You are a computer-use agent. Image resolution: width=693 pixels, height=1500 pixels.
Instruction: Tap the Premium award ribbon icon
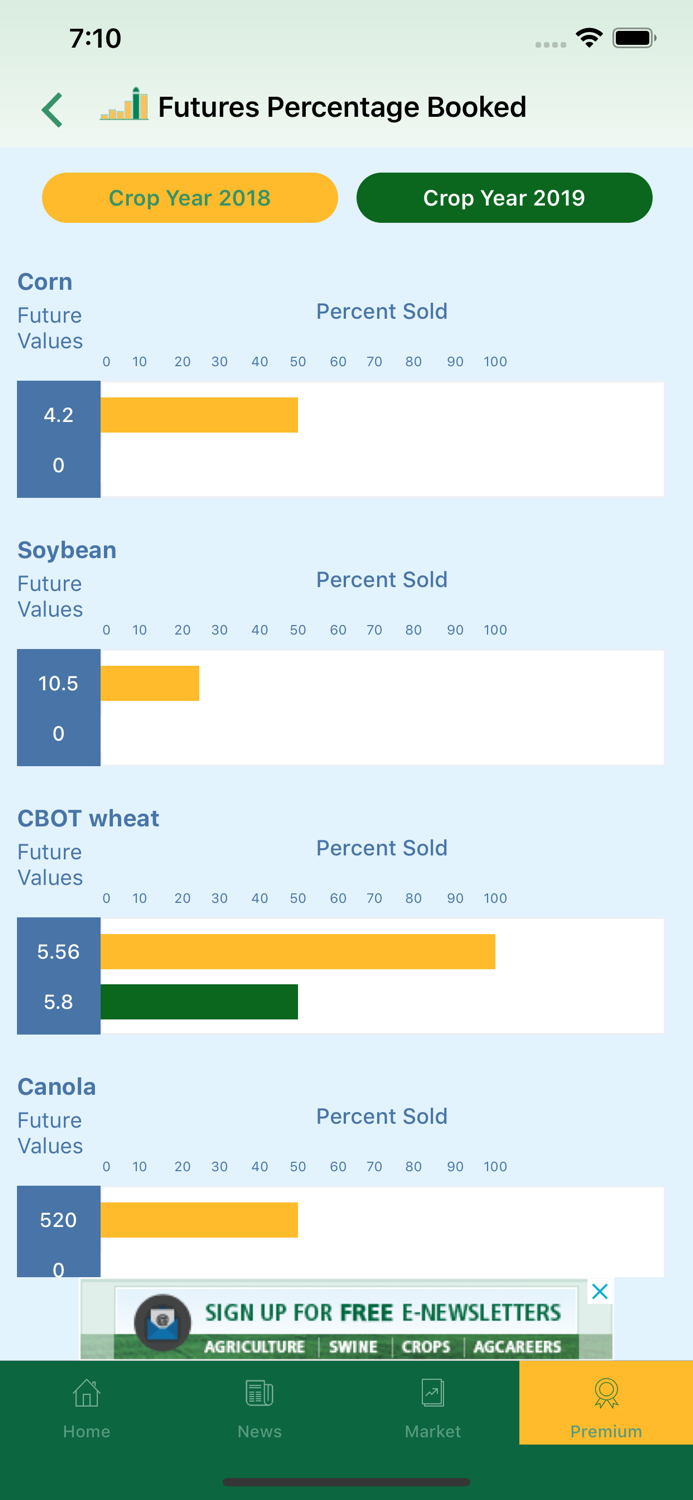[604, 1390]
